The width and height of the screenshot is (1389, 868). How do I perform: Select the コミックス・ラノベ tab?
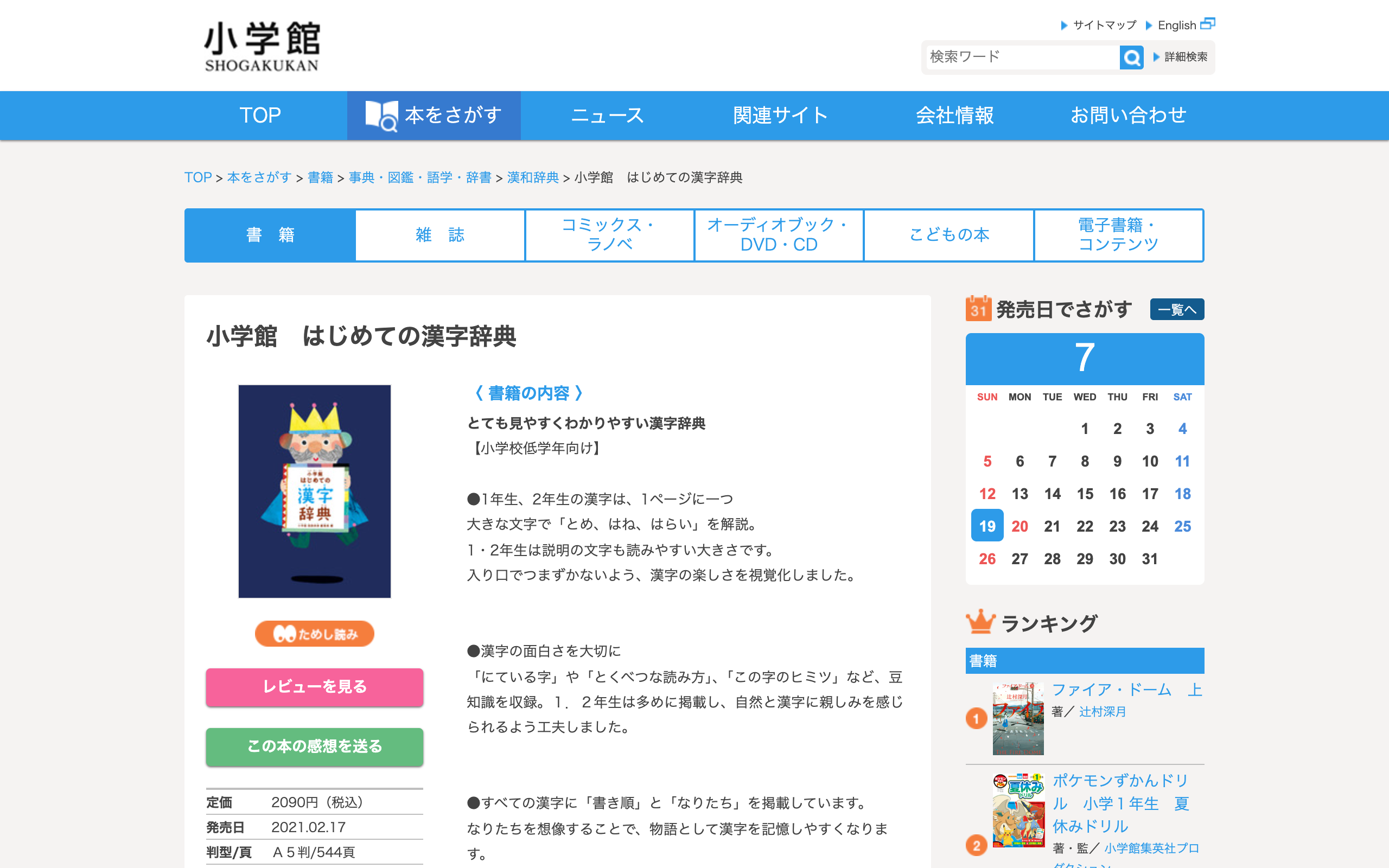point(609,235)
